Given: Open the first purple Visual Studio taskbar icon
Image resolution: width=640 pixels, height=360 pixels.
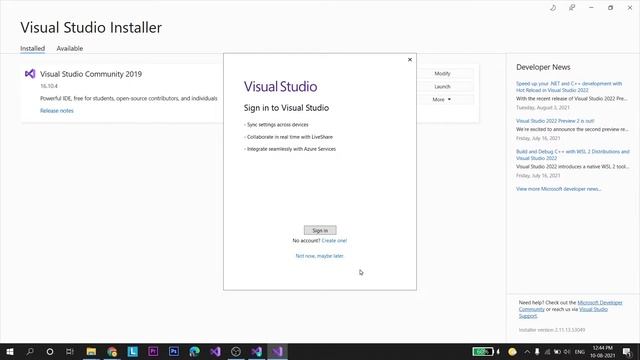Looking at the screenshot, I should click(x=215, y=351).
